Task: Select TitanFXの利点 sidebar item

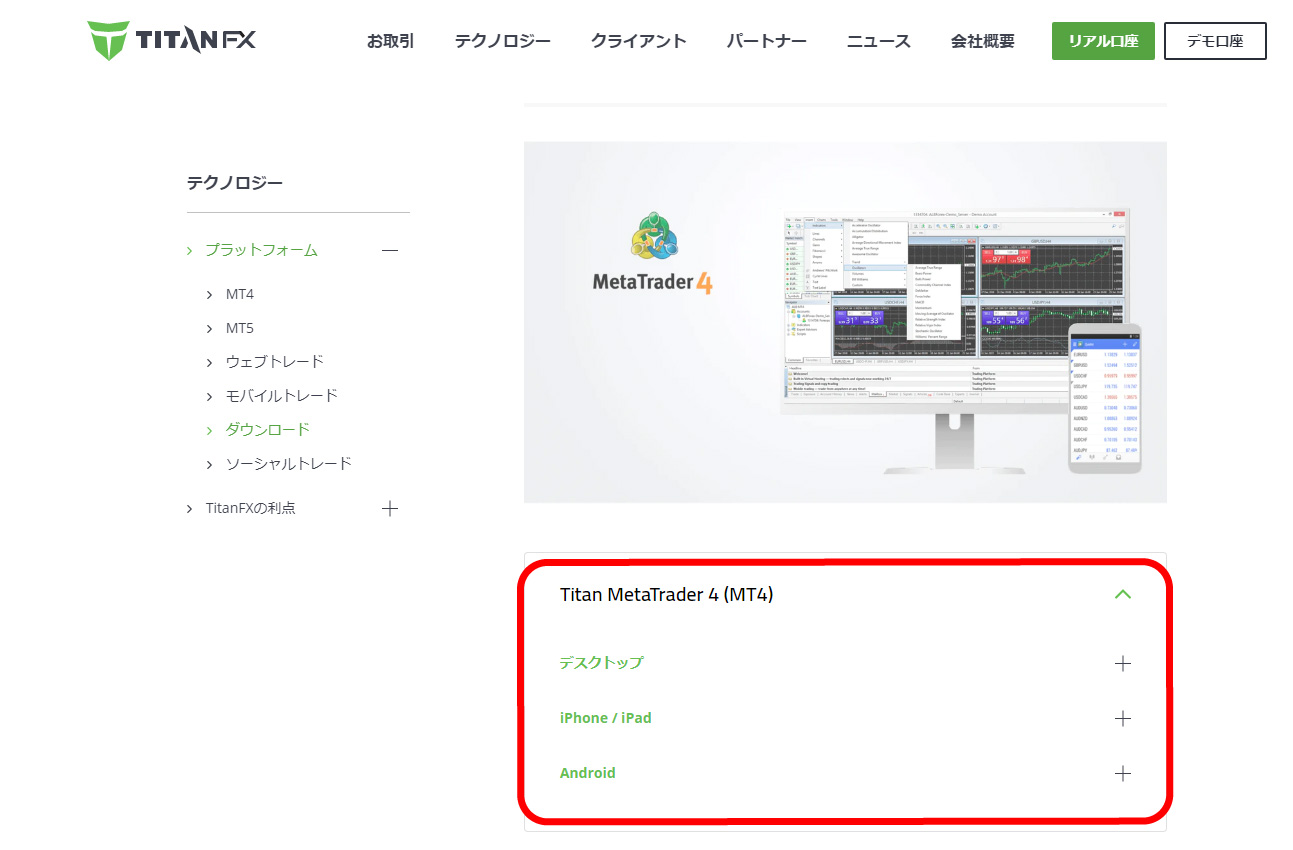Action: coord(251,508)
